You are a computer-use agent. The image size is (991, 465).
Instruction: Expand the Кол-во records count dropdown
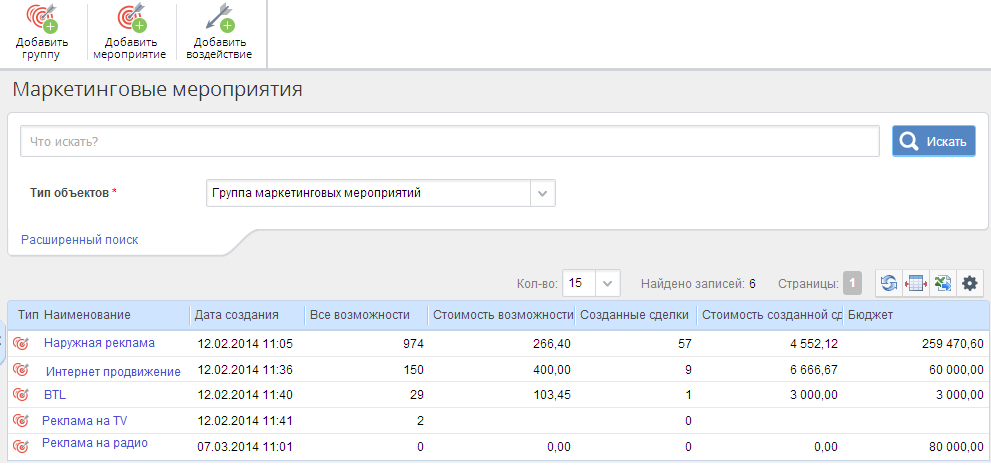point(607,284)
